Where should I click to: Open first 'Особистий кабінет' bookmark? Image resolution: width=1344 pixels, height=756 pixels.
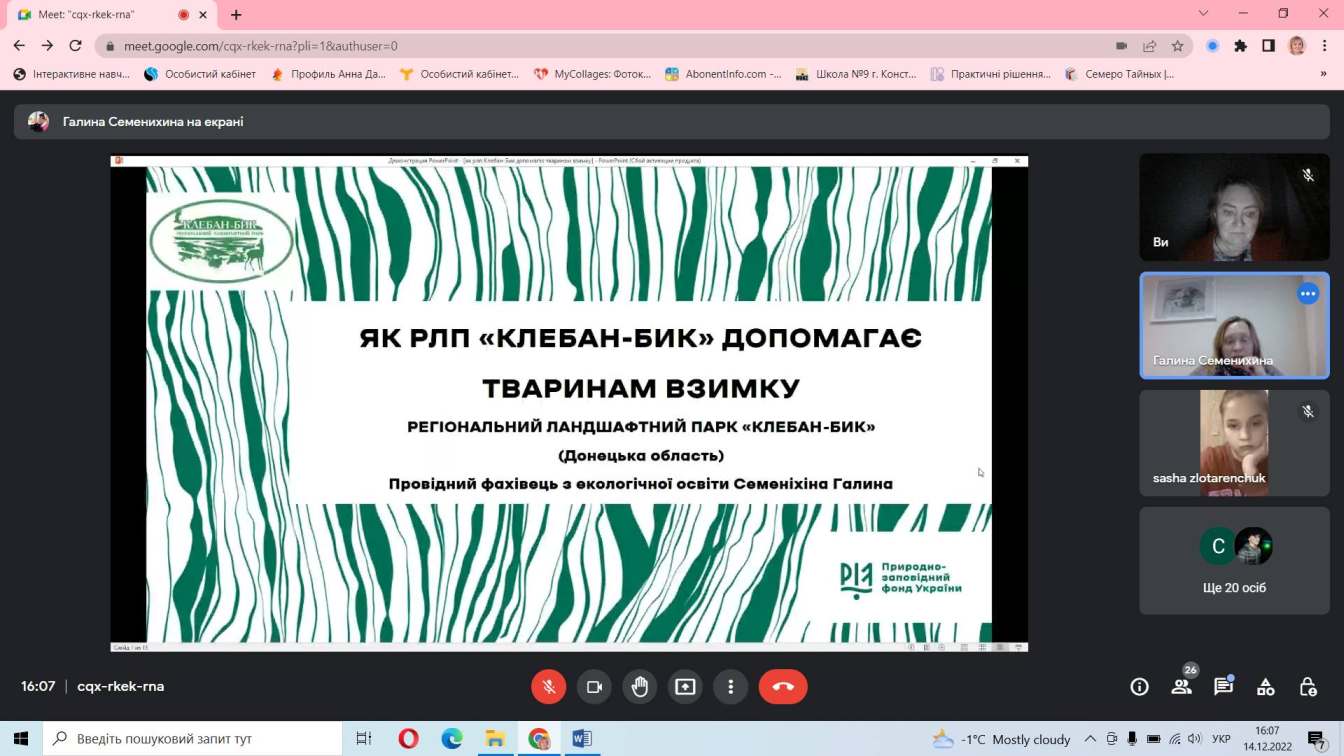pyautogui.click(x=200, y=74)
